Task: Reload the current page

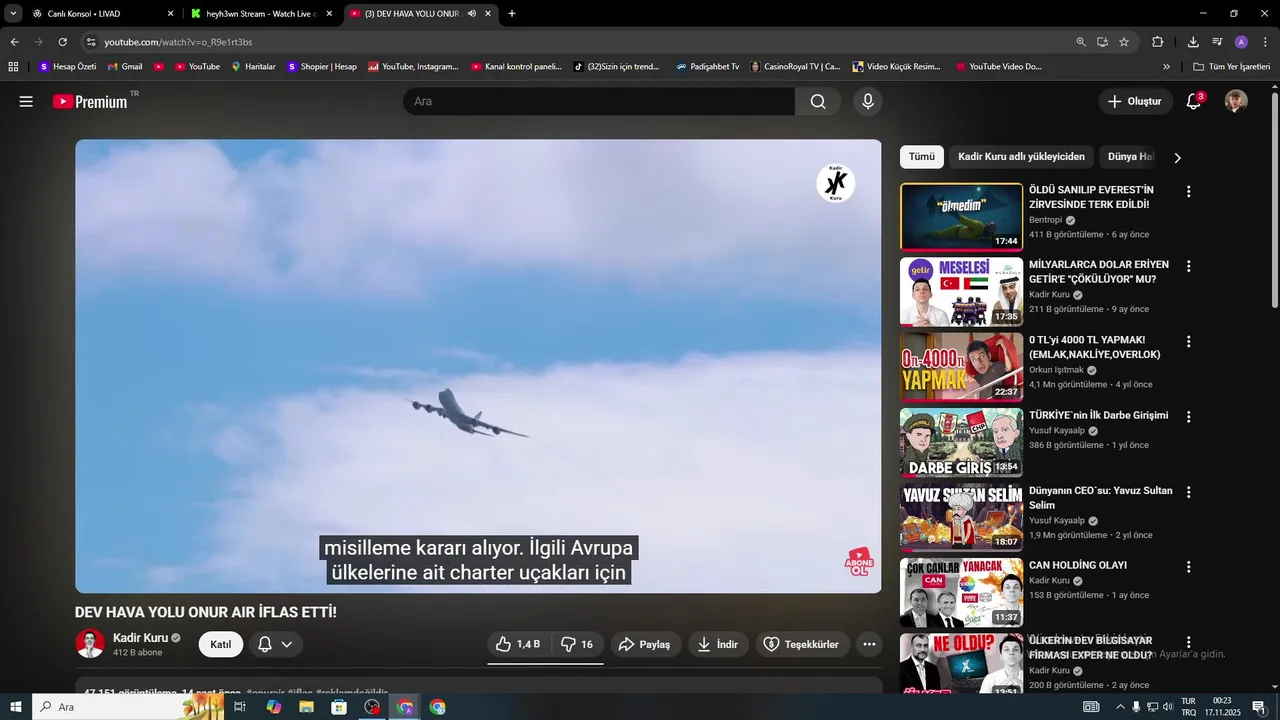Action: click(62, 42)
